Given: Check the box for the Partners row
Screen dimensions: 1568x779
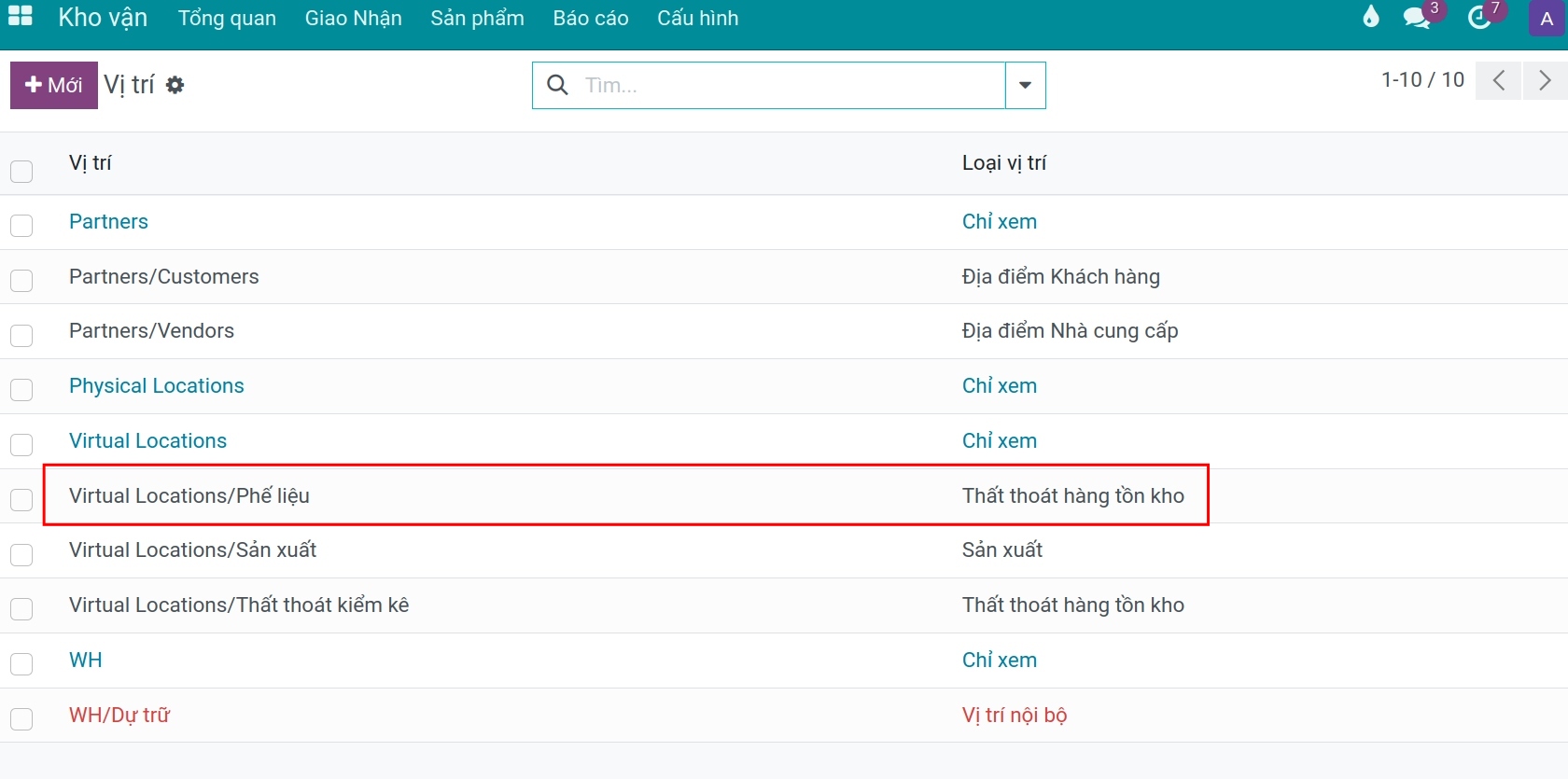Looking at the screenshot, I should pyautogui.click(x=21, y=226).
